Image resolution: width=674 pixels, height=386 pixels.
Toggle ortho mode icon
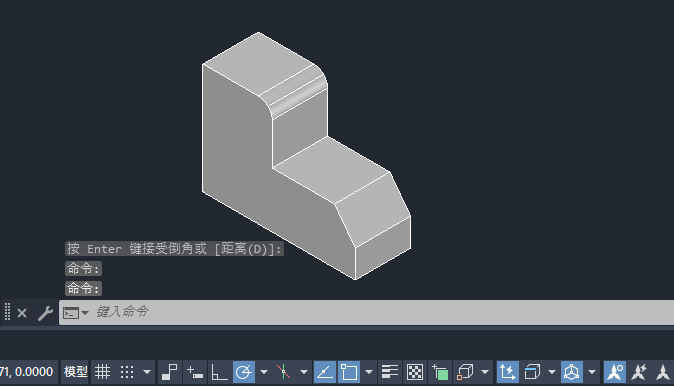coord(219,372)
